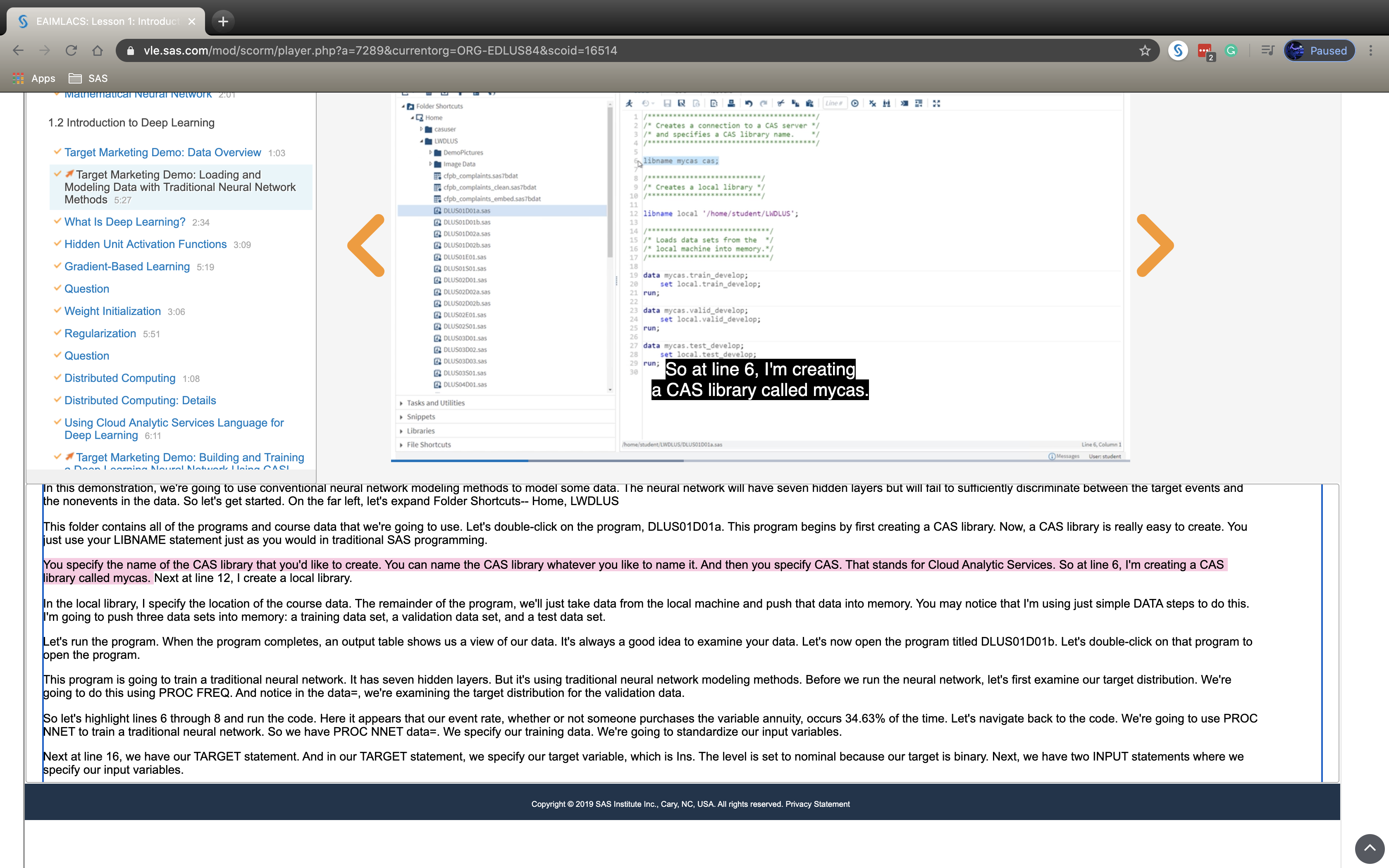This screenshot has width=1389, height=868.
Task: Open What Is Deep Learning? lesson
Action: 124,222
